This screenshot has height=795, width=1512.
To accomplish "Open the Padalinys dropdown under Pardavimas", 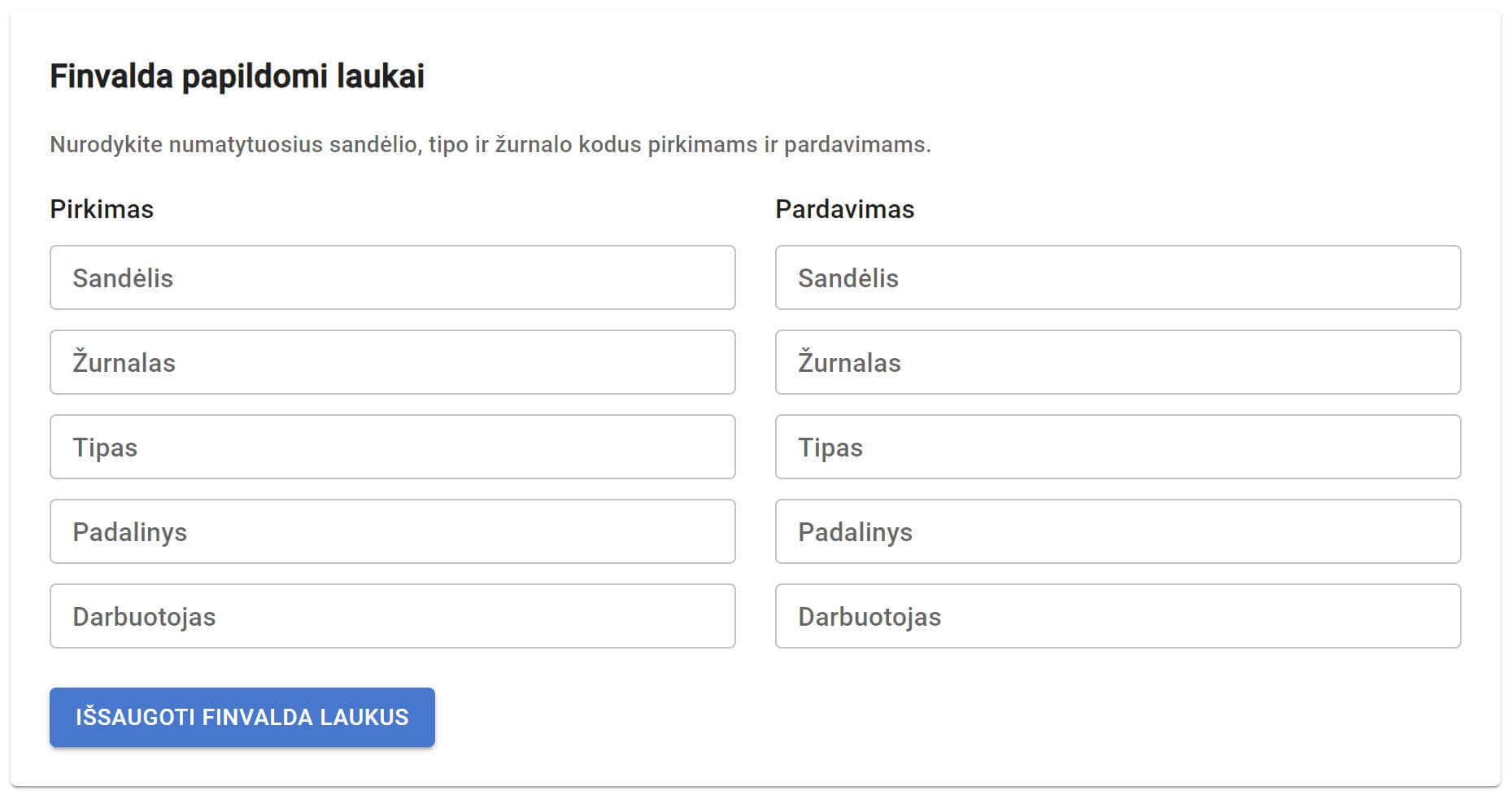I will (1118, 531).
